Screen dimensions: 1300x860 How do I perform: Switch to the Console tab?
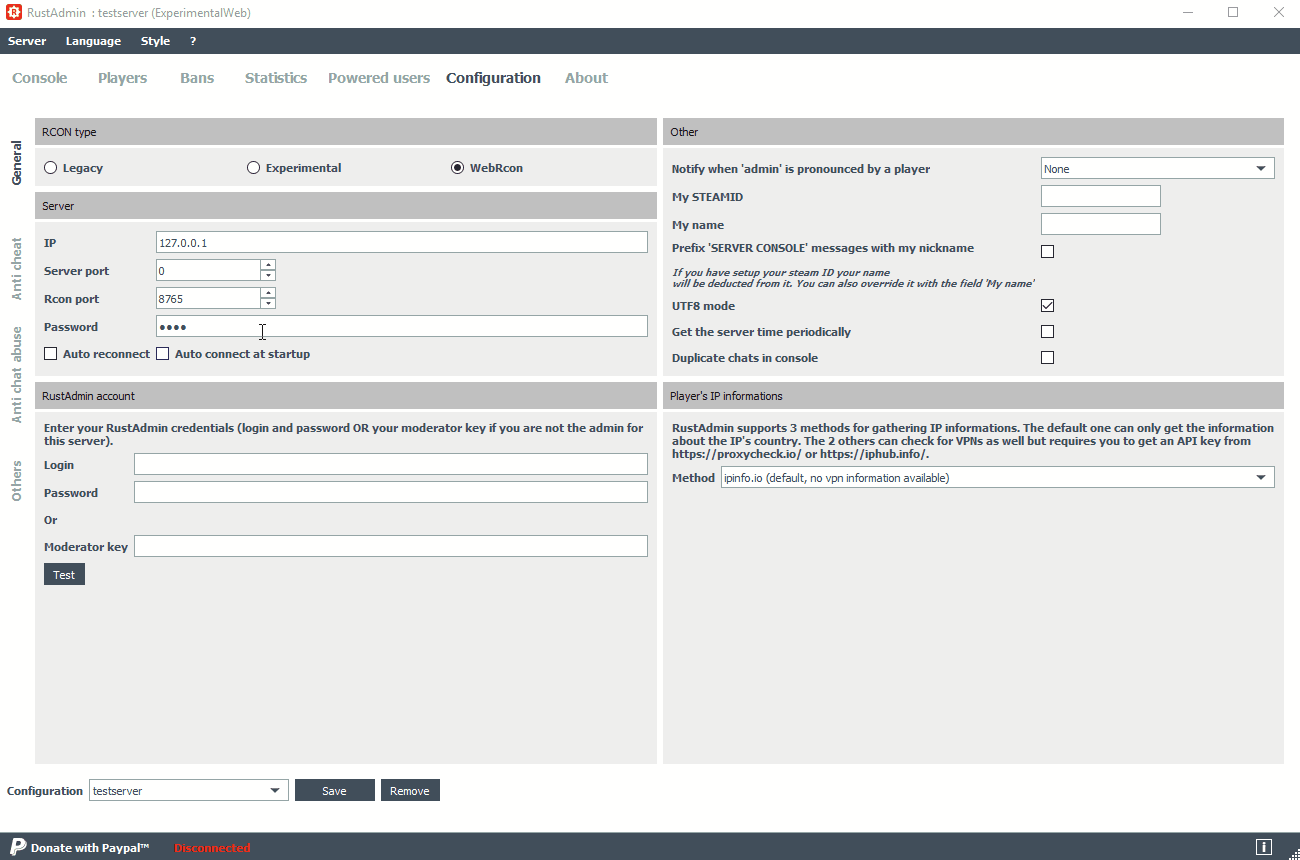(40, 78)
